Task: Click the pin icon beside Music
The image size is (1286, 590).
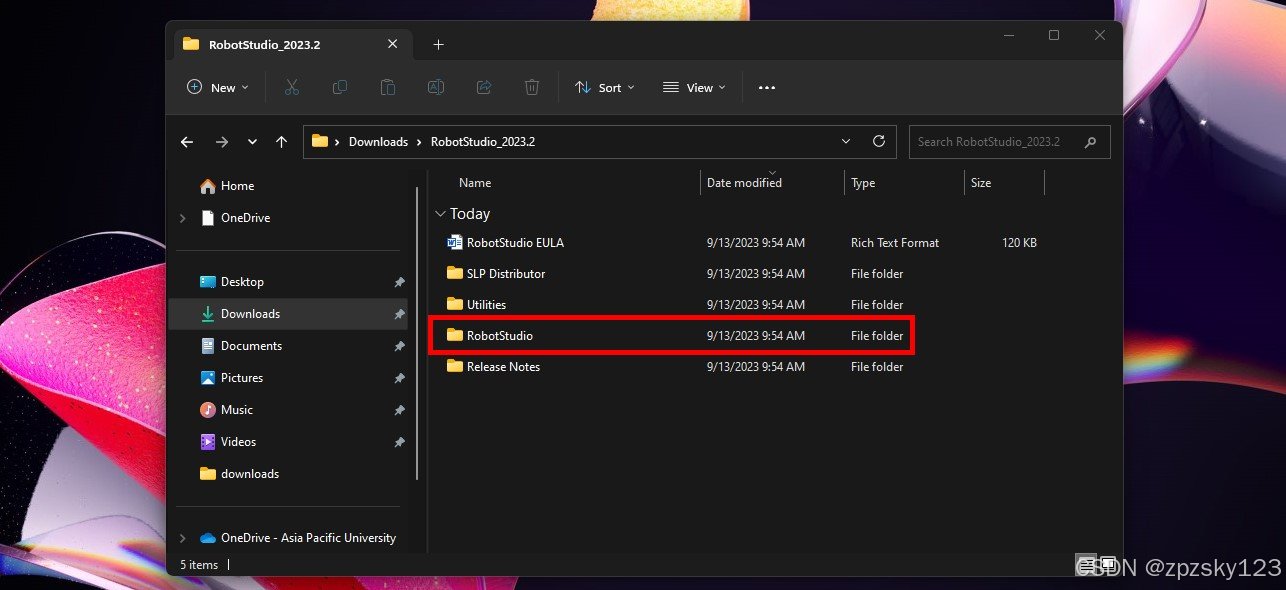Action: [x=399, y=410]
